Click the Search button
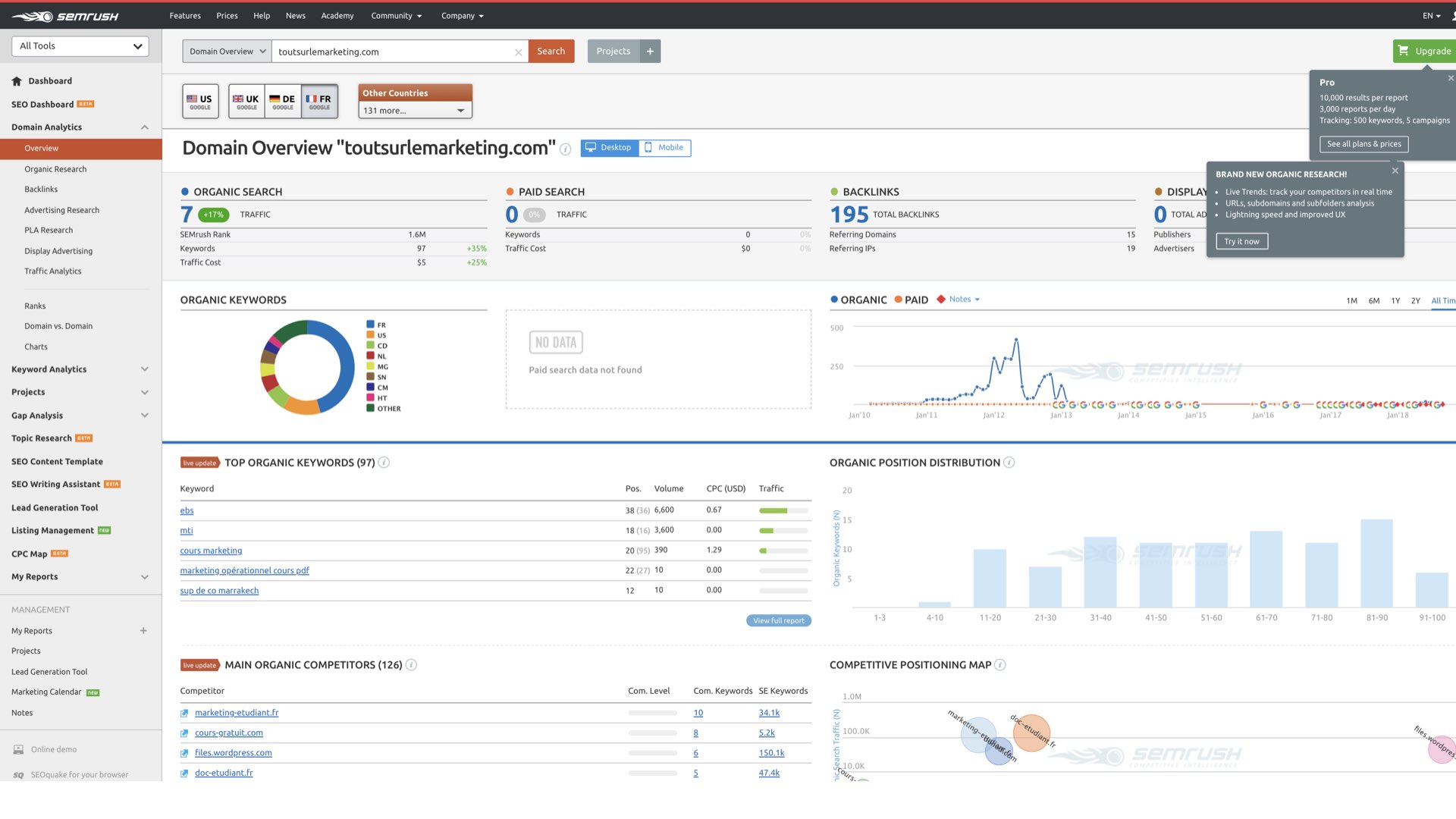The image size is (1456, 819). [551, 52]
